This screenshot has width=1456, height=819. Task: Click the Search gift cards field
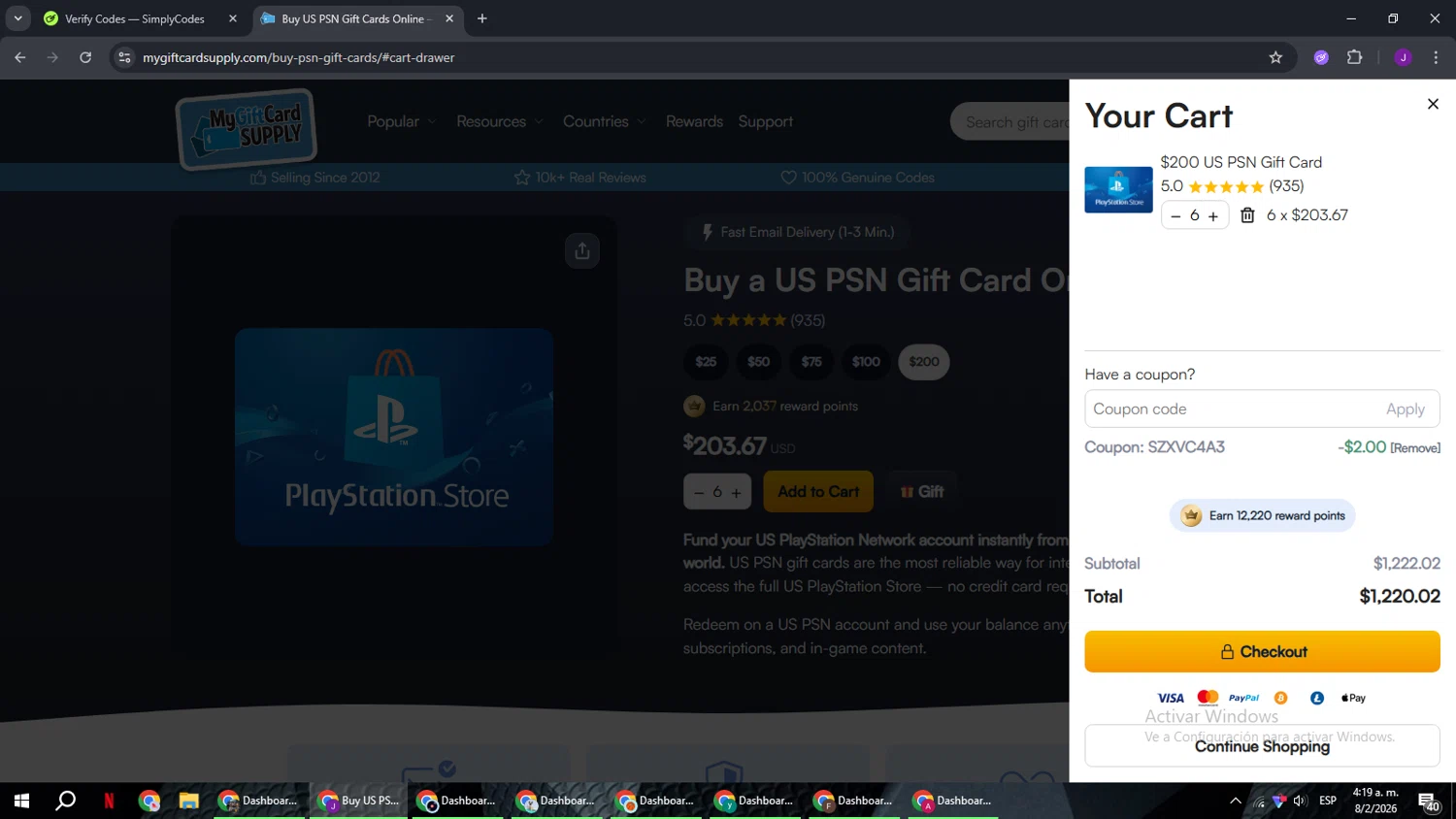pyautogui.click(x=1009, y=121)
